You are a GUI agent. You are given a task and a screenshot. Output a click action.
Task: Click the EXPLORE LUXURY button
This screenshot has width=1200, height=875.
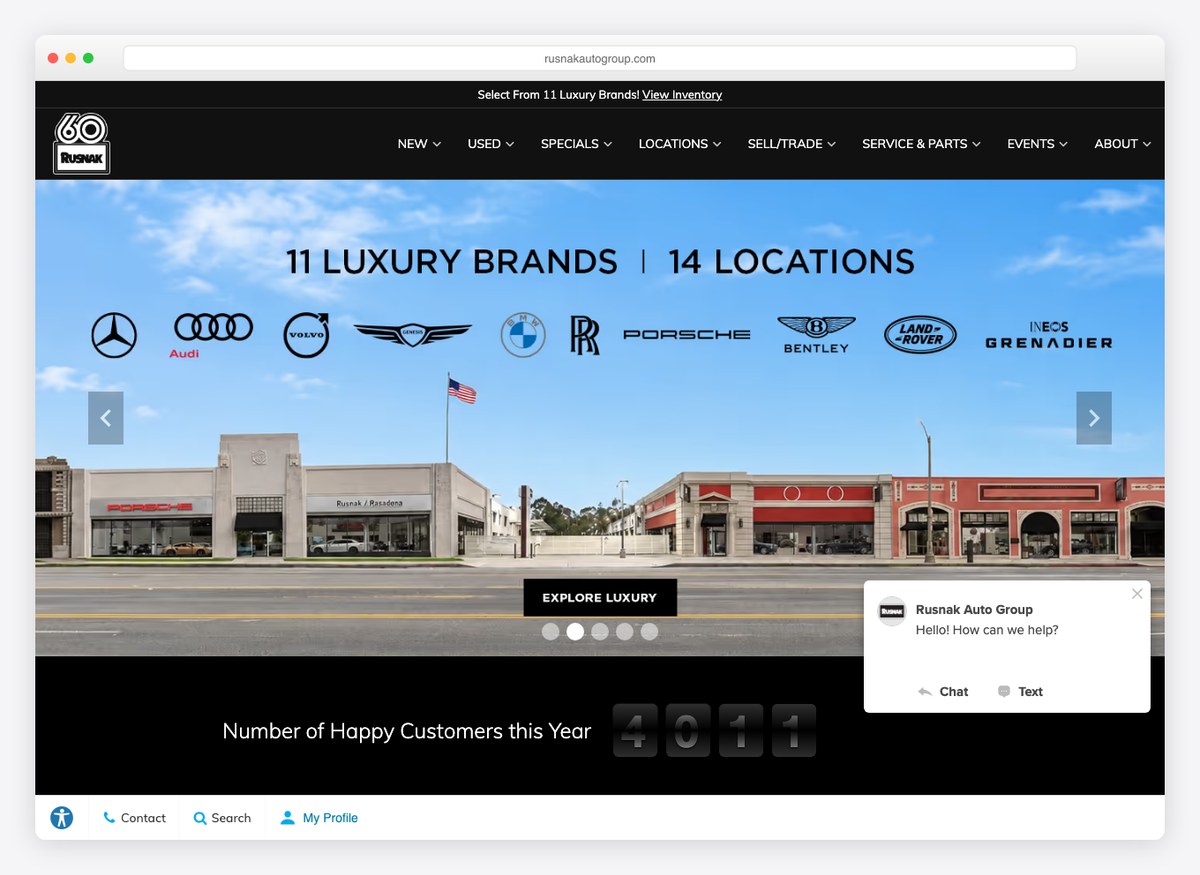[600, 598]
